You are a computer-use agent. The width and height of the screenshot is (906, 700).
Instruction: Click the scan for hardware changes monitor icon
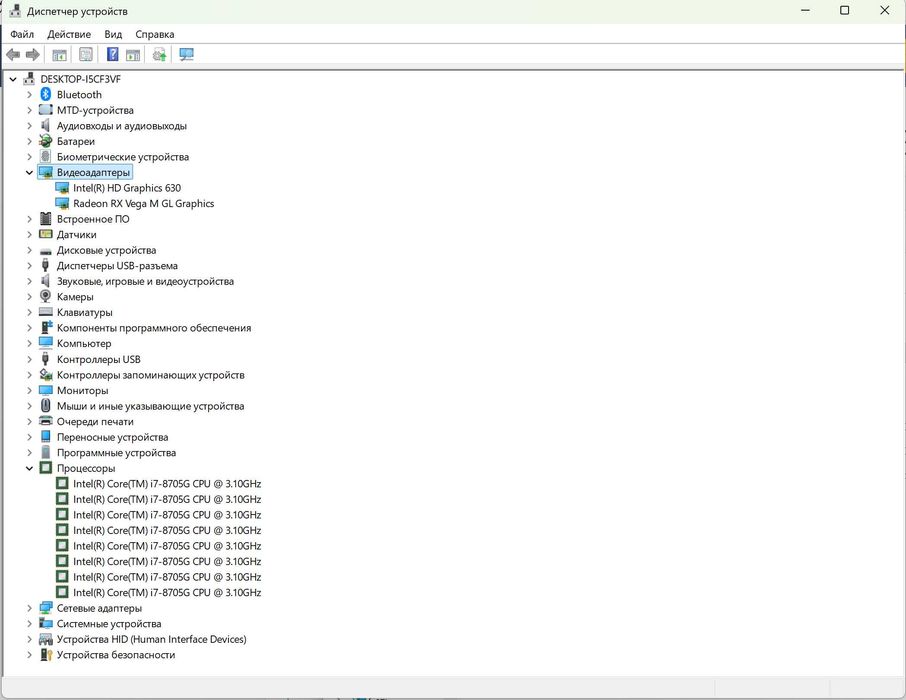click(x=186, y=55)
